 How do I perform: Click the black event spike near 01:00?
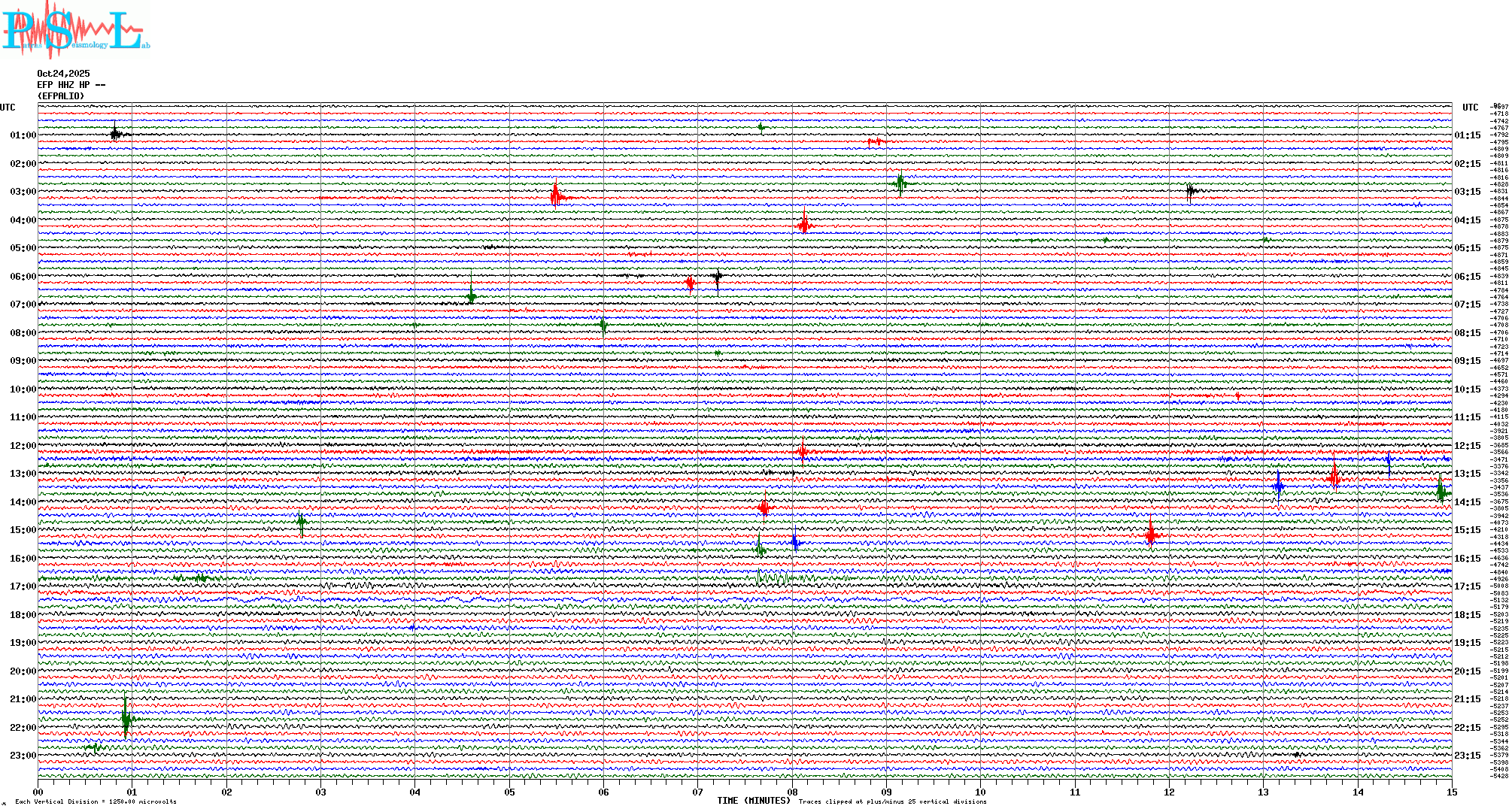(x=114, y=134)
